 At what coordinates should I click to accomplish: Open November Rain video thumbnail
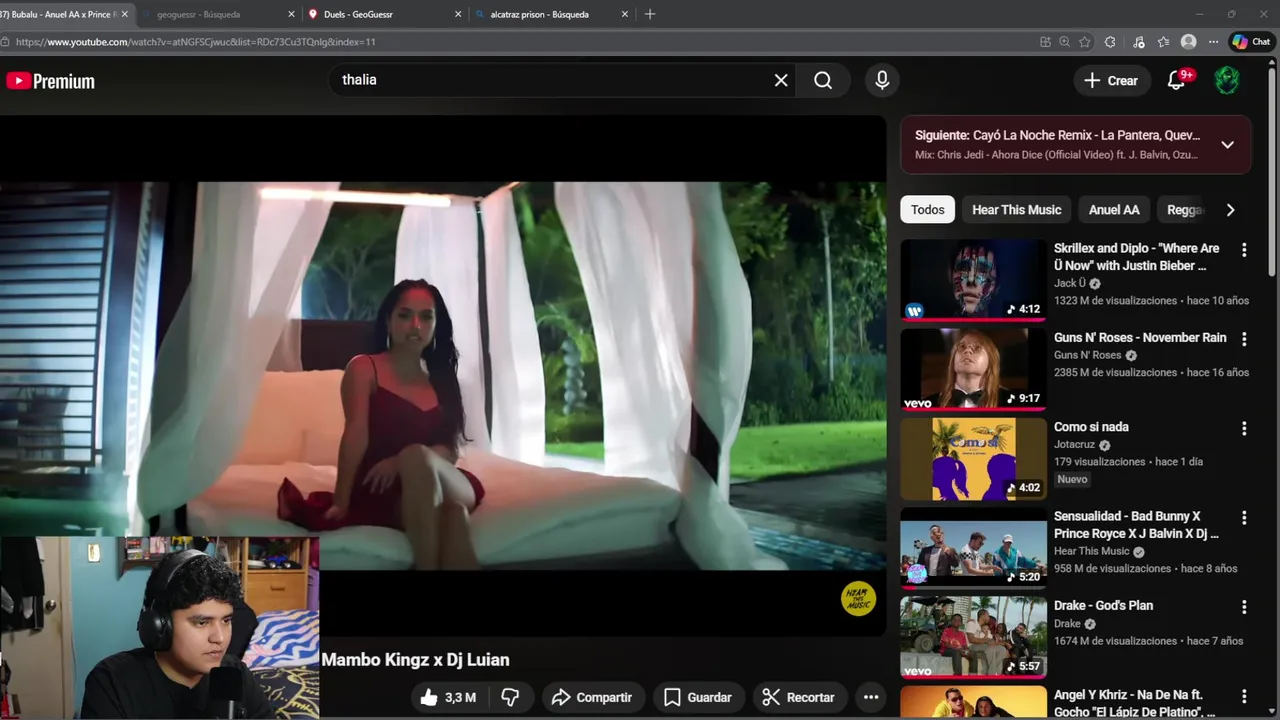coord(973,368)
